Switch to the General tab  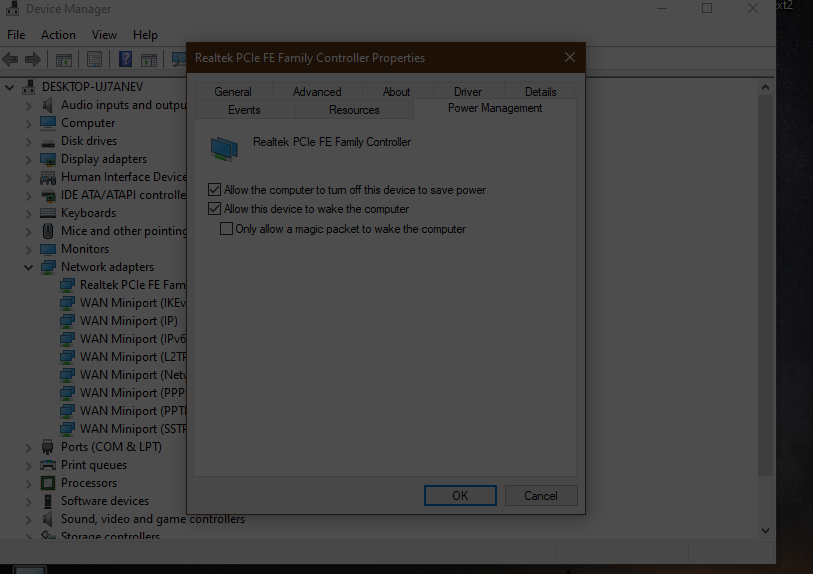click(233, 92)
